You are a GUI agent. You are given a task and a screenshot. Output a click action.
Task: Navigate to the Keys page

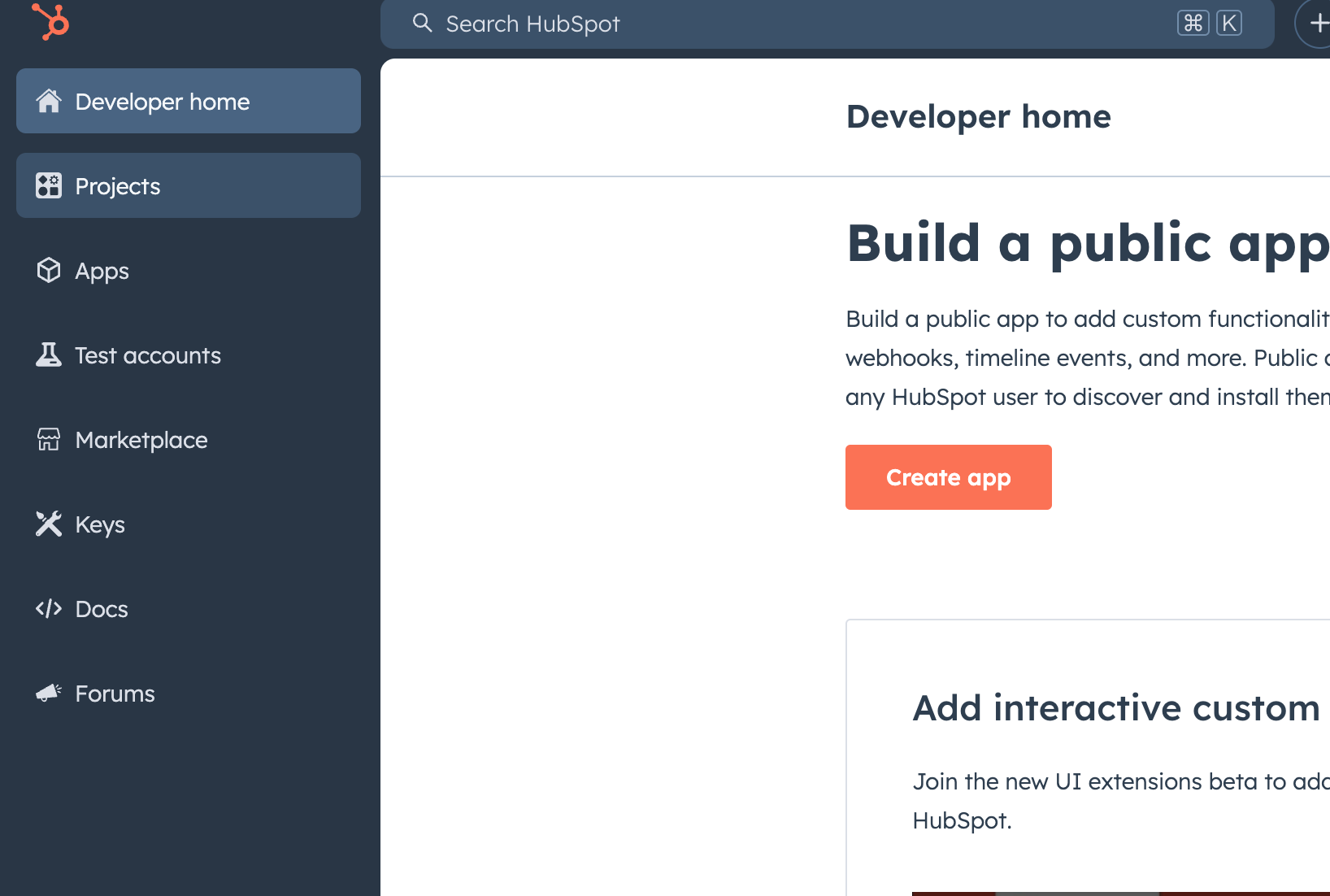[189, 524]
